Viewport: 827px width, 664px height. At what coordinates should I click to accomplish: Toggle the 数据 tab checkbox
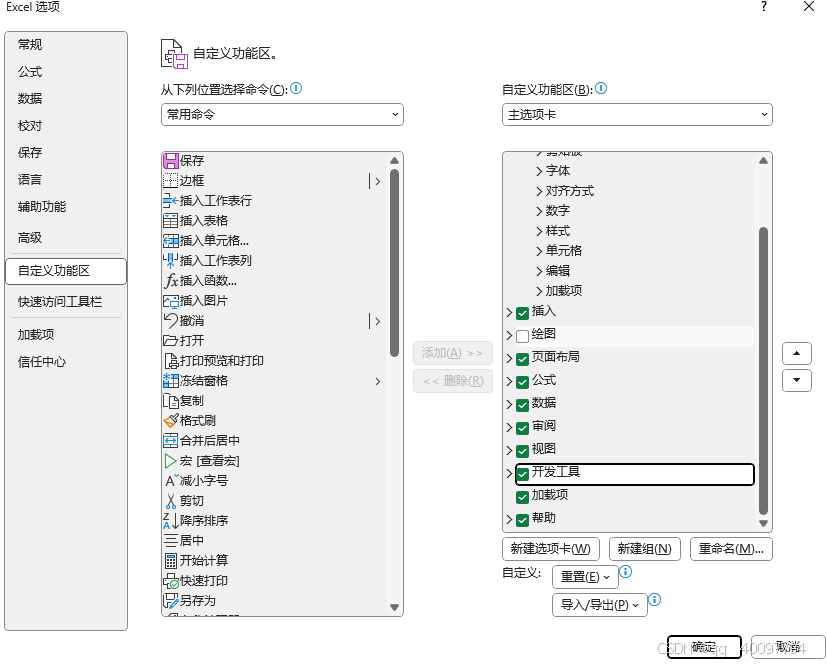522,405
